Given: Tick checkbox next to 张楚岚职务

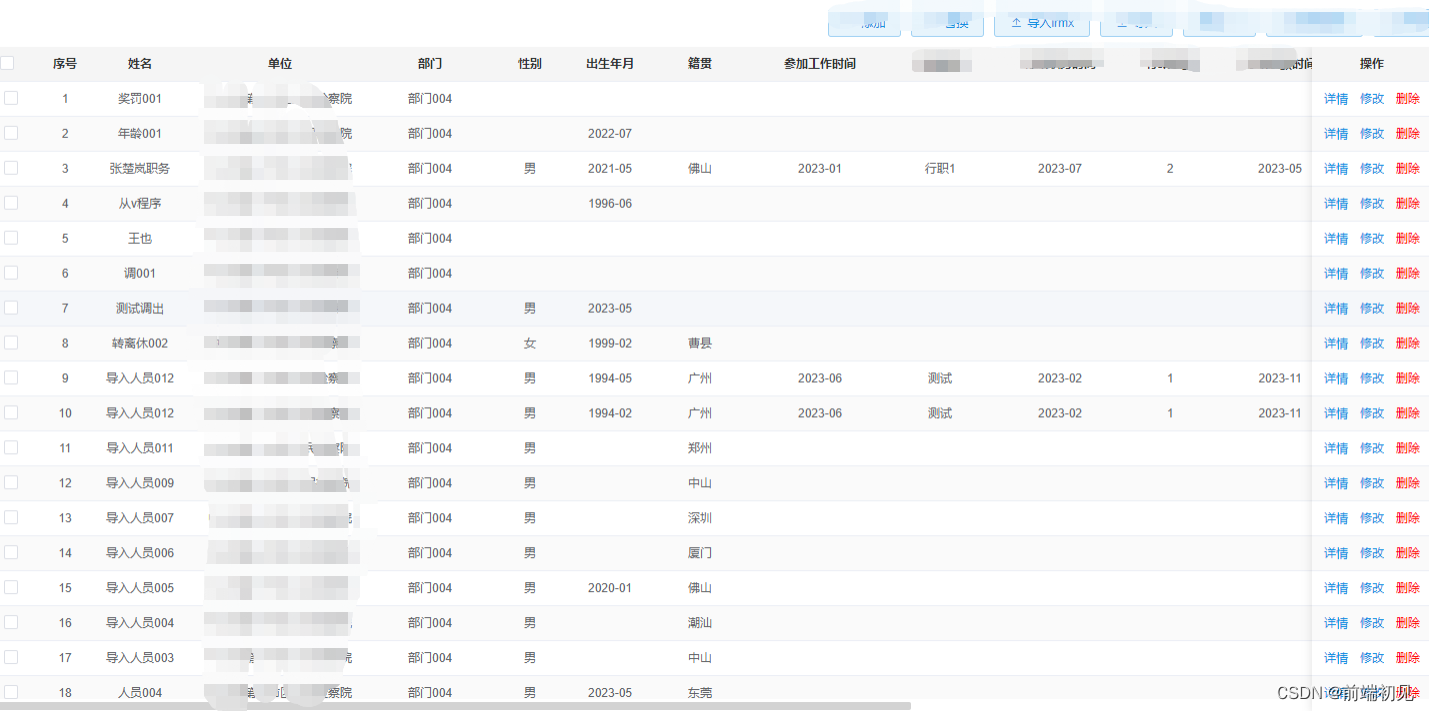Looking at the screenshot, I should point(11,168).
